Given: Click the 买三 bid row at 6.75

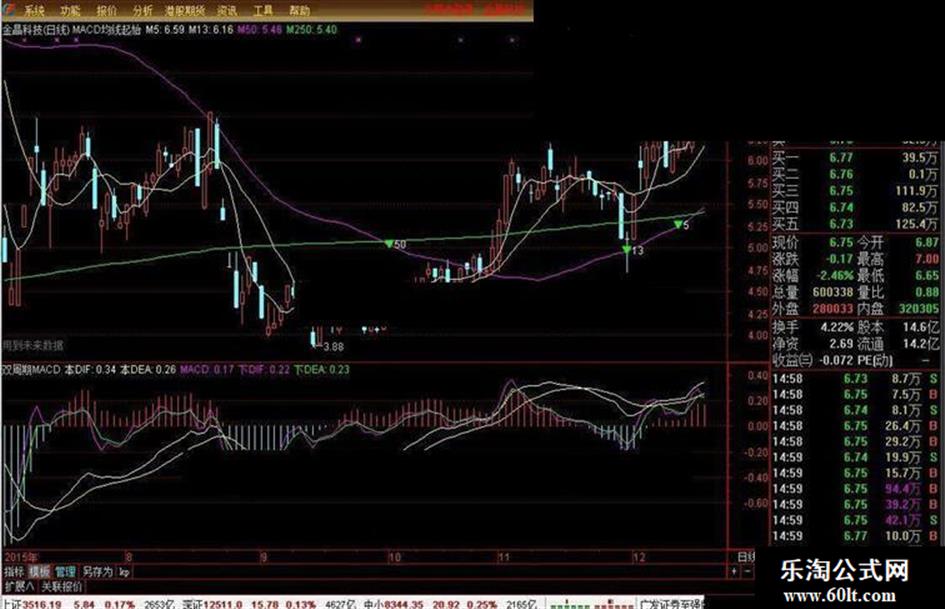Looking at the screenshot, I should [855, 191].
